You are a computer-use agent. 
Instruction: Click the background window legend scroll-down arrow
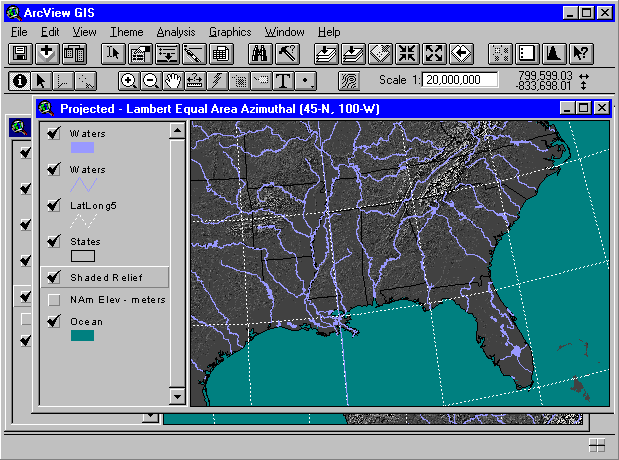click(x=150, y=417)
